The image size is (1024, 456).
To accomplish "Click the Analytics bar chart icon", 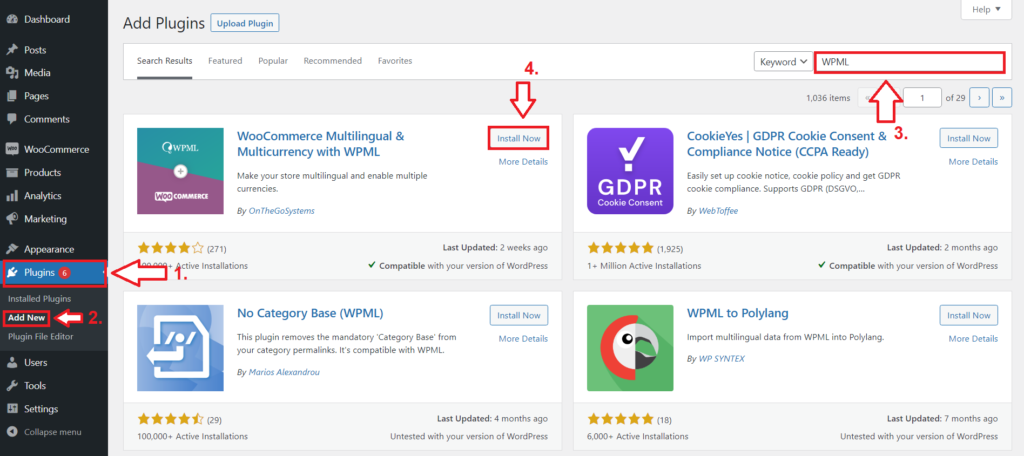I will 11,196.
